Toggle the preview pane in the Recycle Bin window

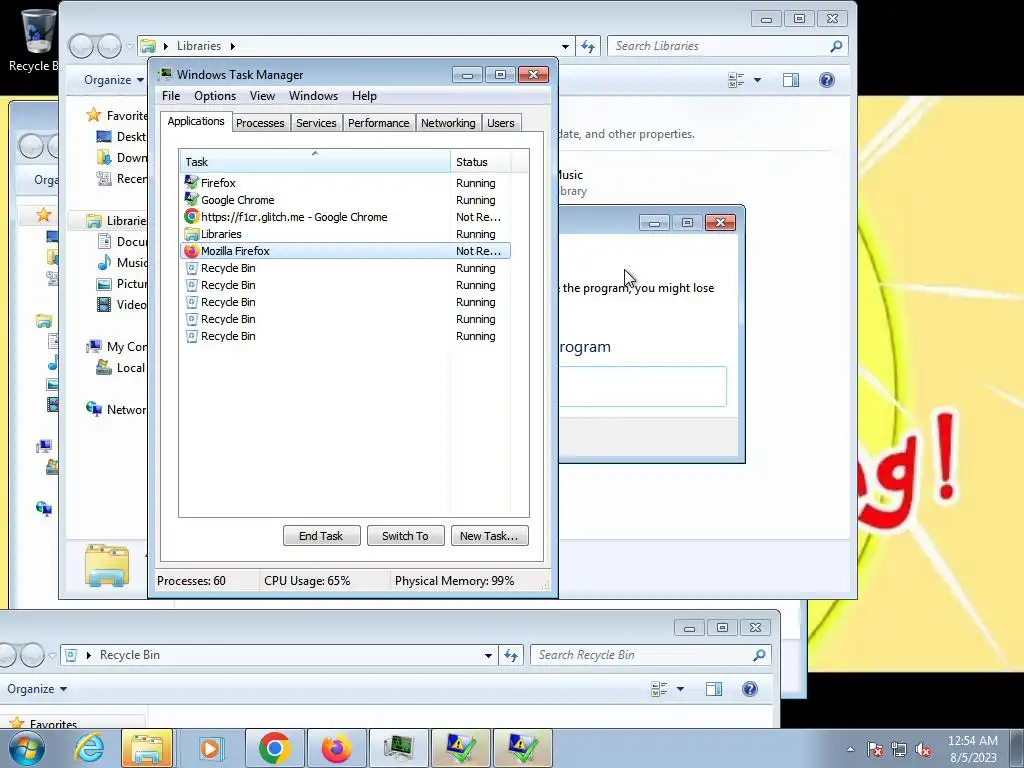click(714, 689)
